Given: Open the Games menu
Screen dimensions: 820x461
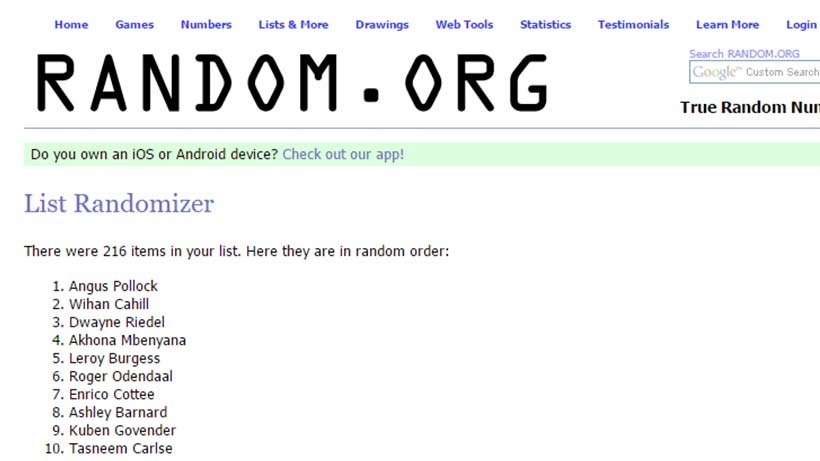Looking at the screenshot, I should point(134,25).
